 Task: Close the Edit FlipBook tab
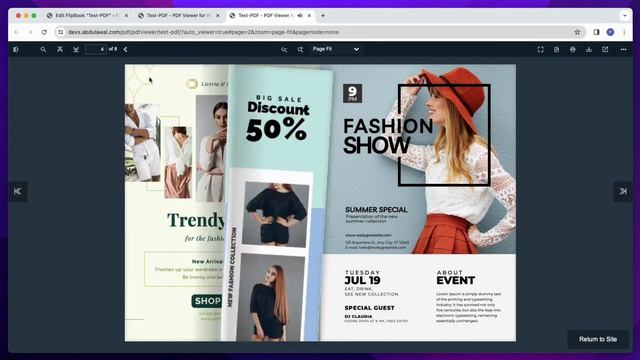126,16
